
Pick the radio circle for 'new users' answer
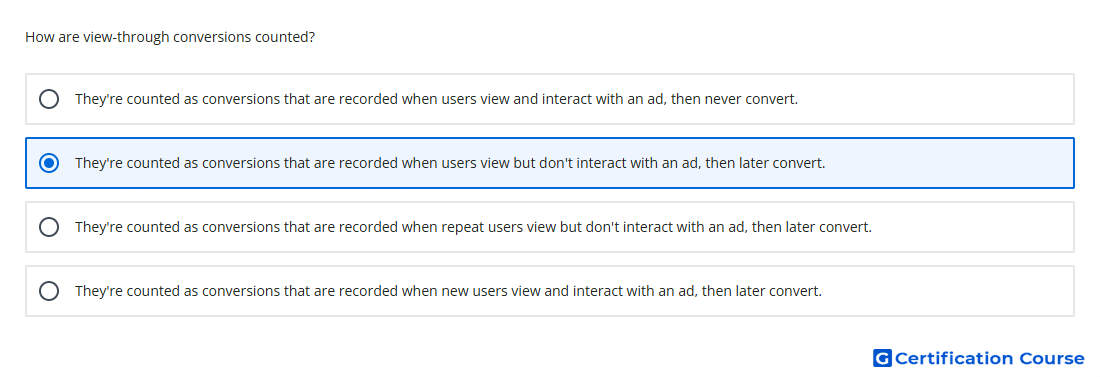coord(49,291)
